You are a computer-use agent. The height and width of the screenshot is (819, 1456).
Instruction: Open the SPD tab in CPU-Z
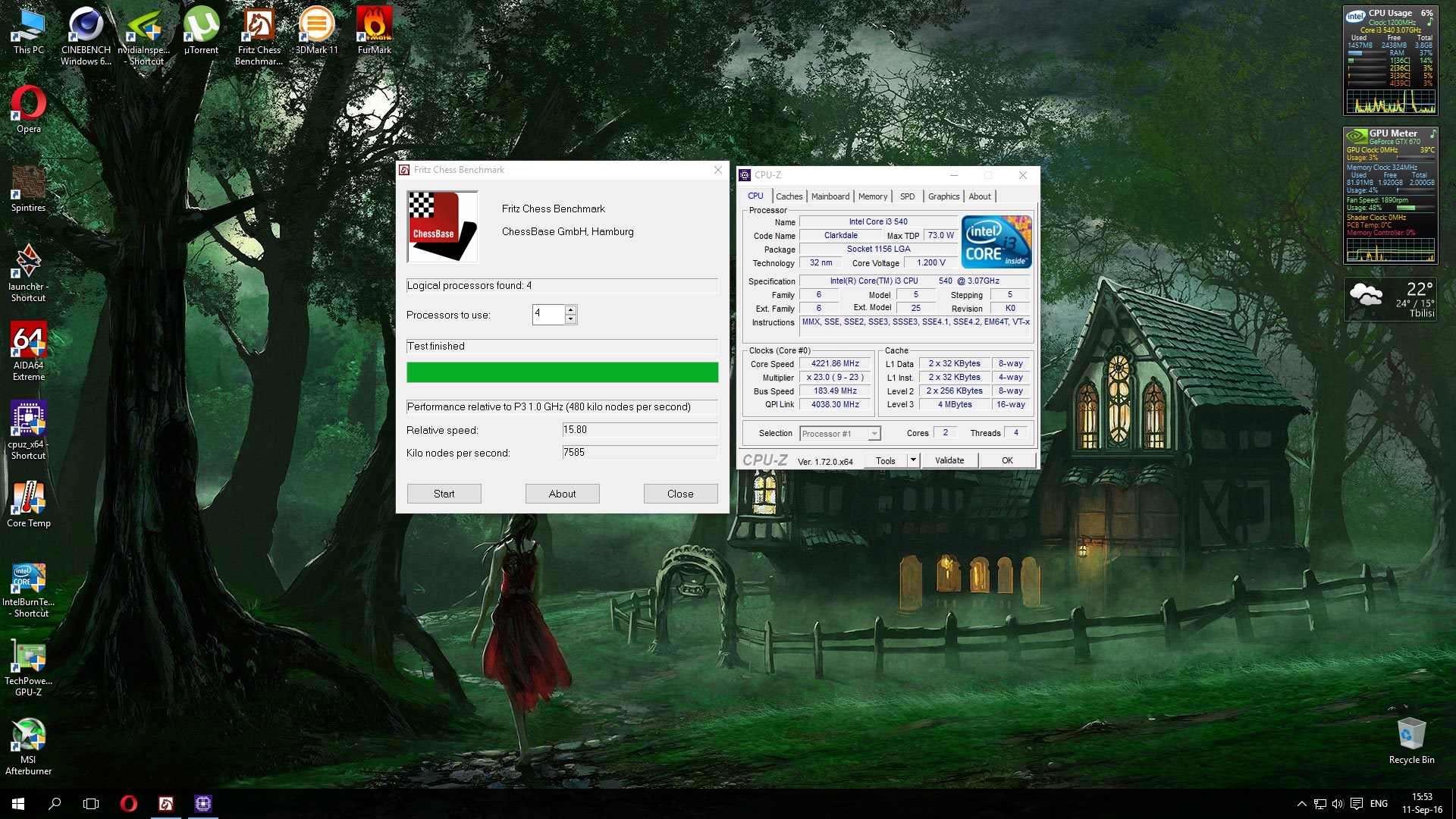pyautogui.click(x=907, y=196)
